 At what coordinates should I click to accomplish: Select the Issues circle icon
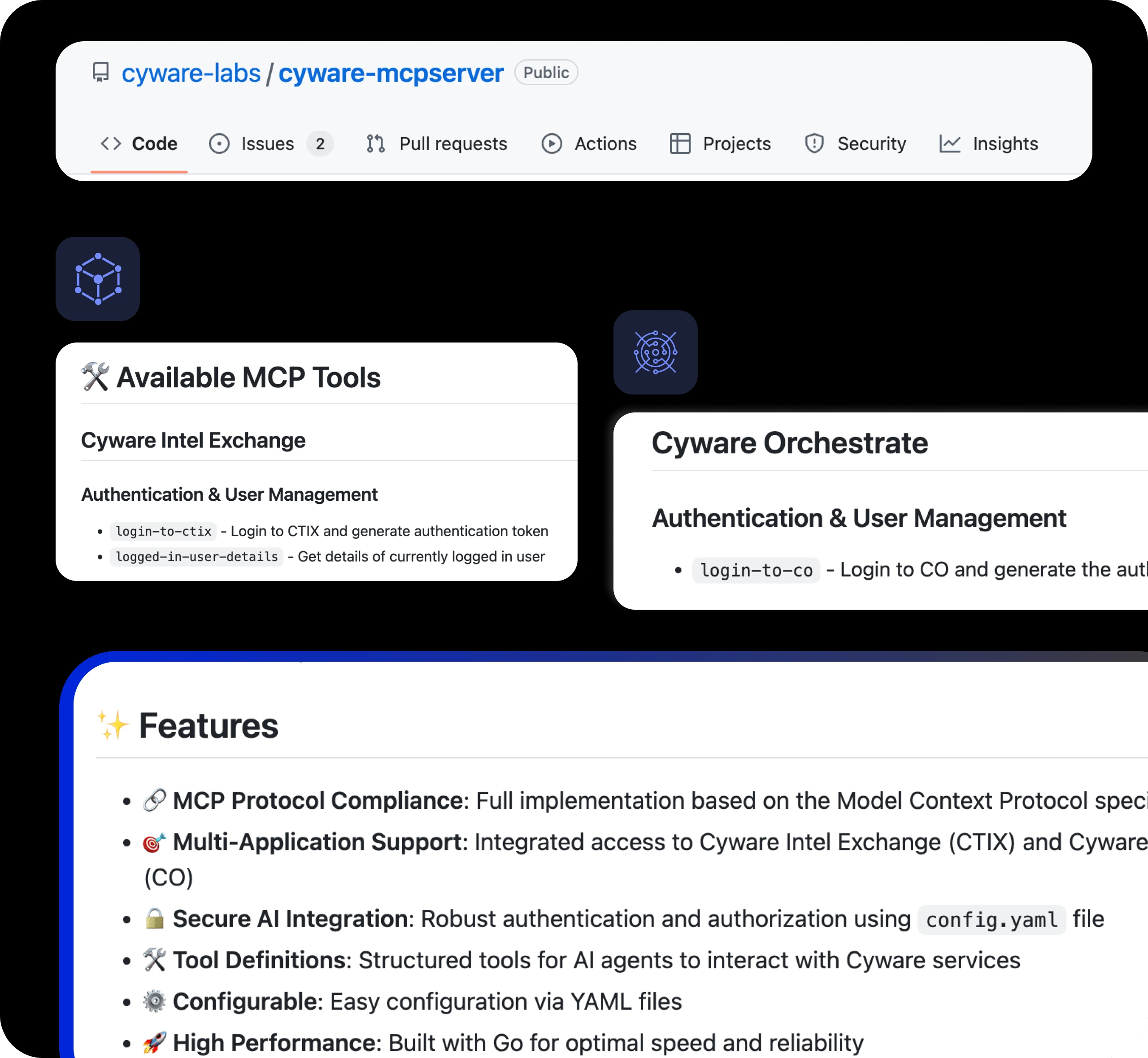[x=219, y=144]
